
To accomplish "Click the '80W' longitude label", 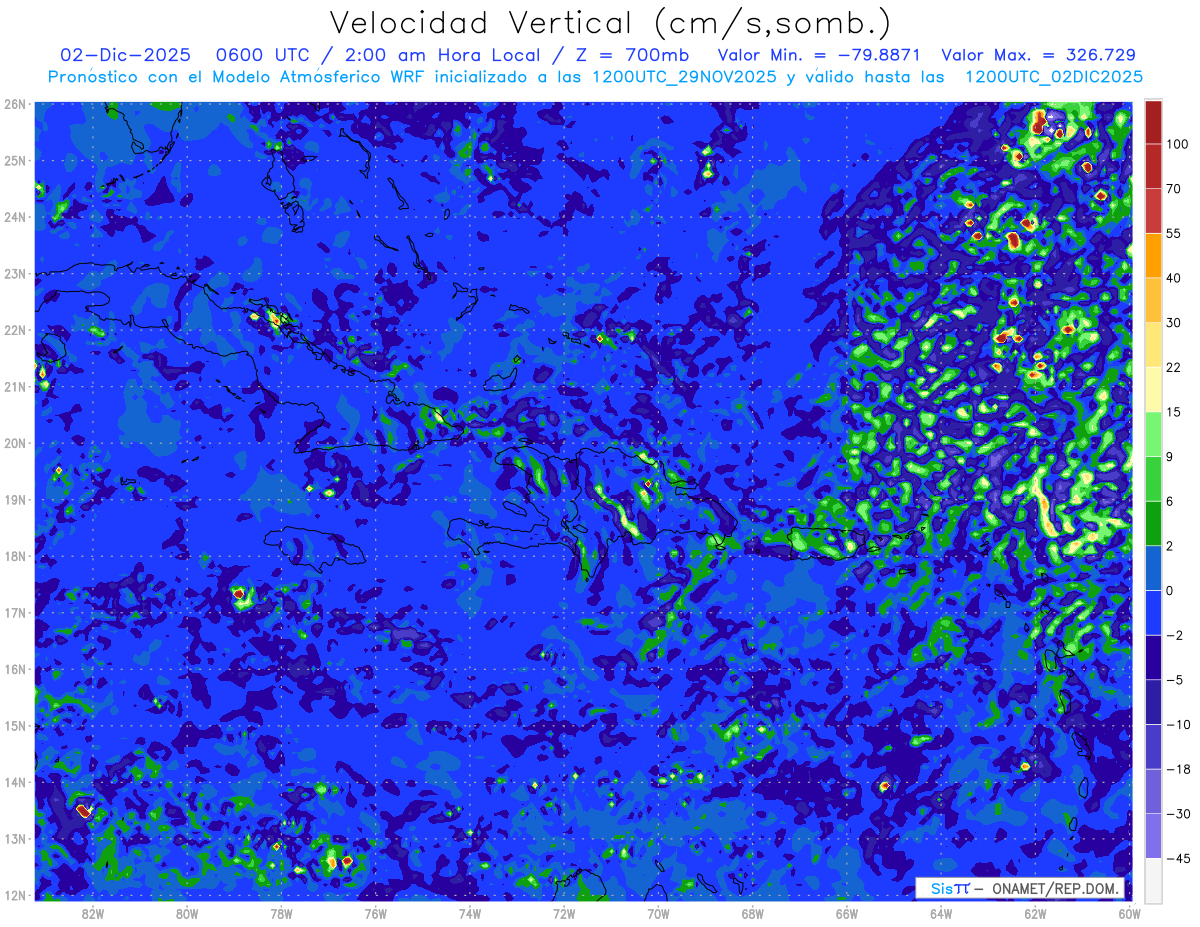I will pyautogui.click(x=187, y=913).
